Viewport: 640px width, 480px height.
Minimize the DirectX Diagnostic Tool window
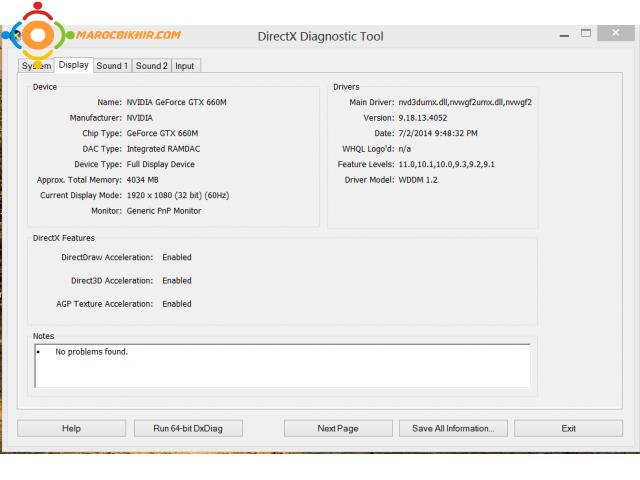(564, 35)
